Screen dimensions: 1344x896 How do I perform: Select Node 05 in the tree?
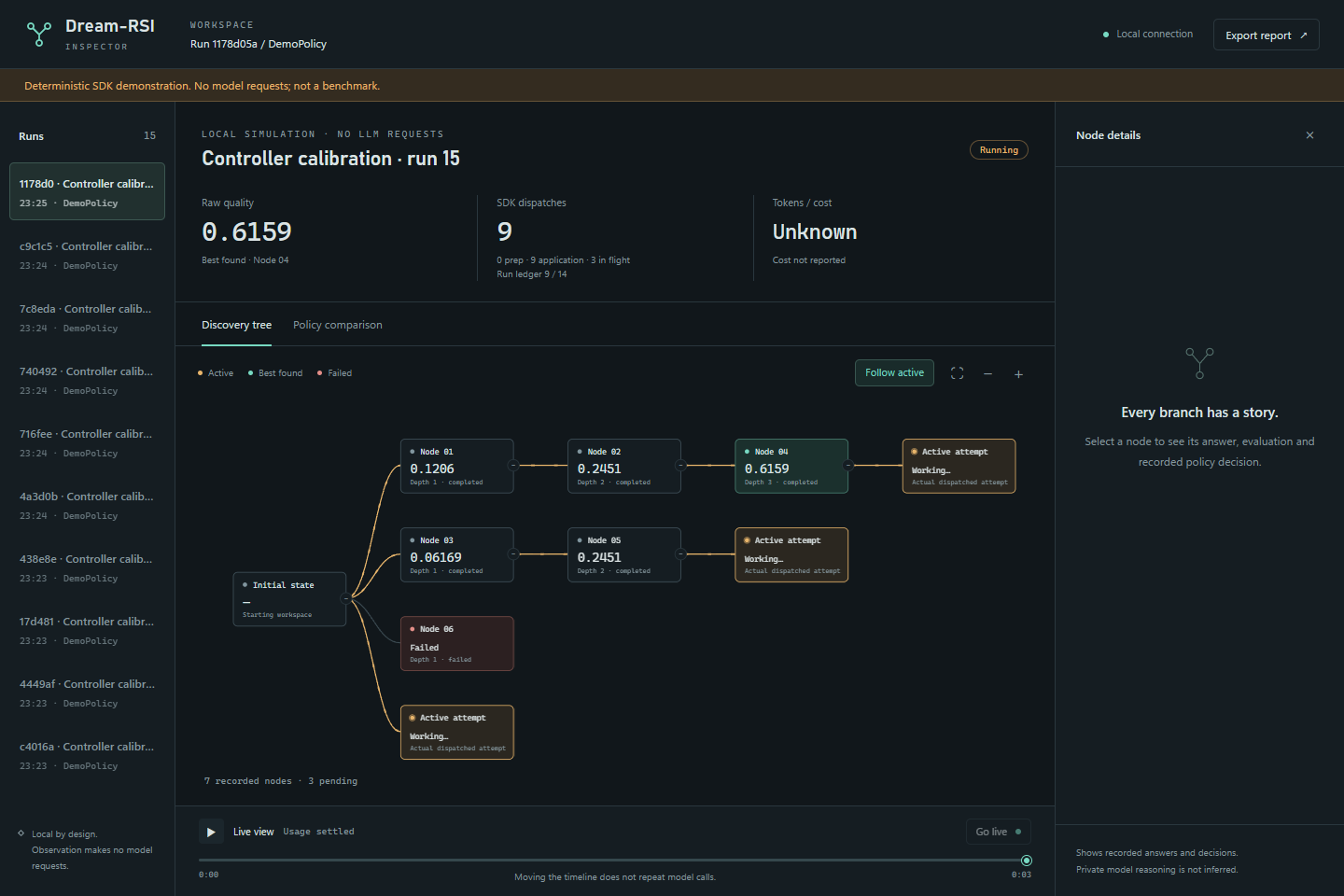tap(624, 554)
